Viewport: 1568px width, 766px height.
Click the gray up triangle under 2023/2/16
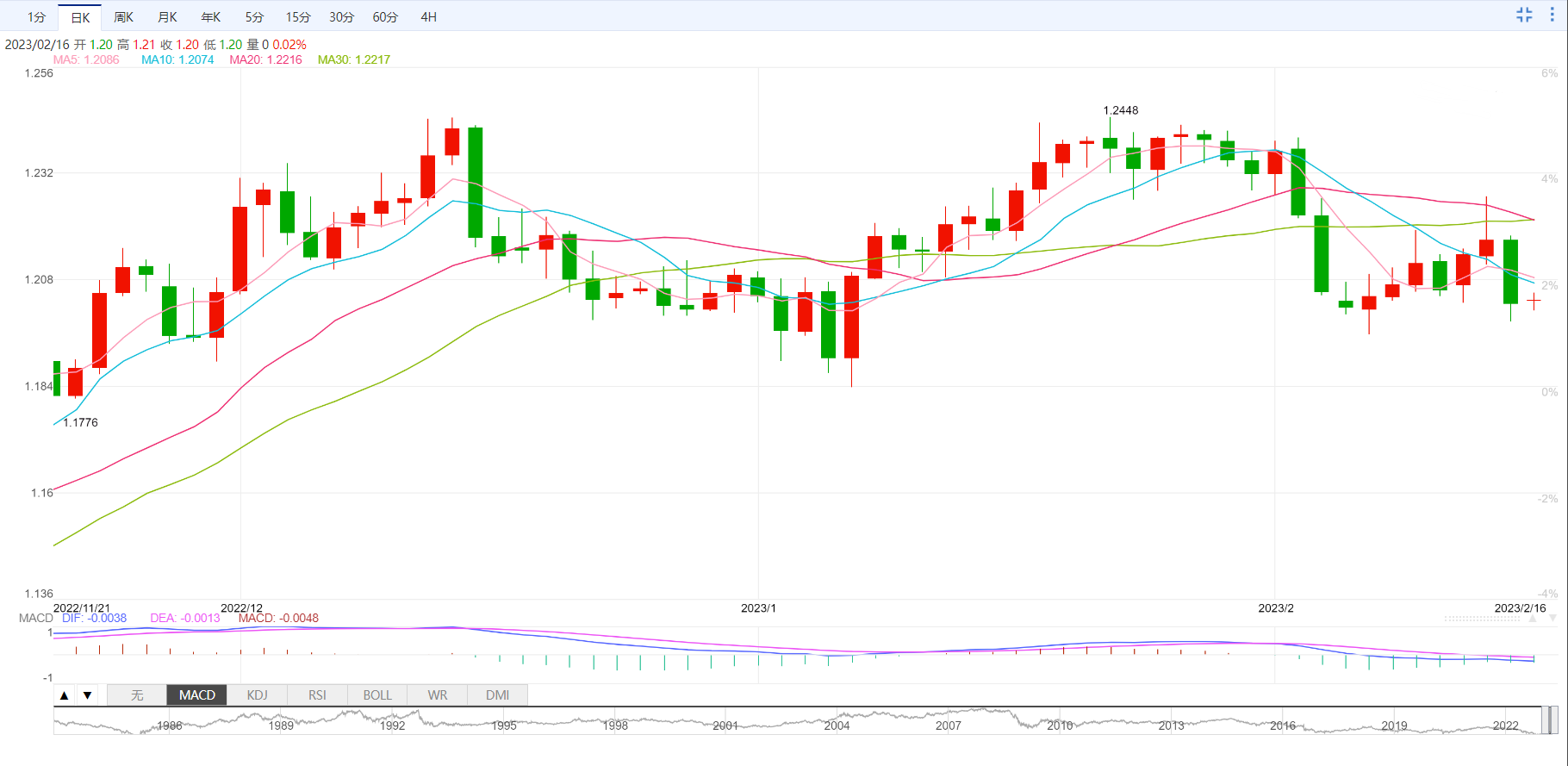tap(1533, 619)
